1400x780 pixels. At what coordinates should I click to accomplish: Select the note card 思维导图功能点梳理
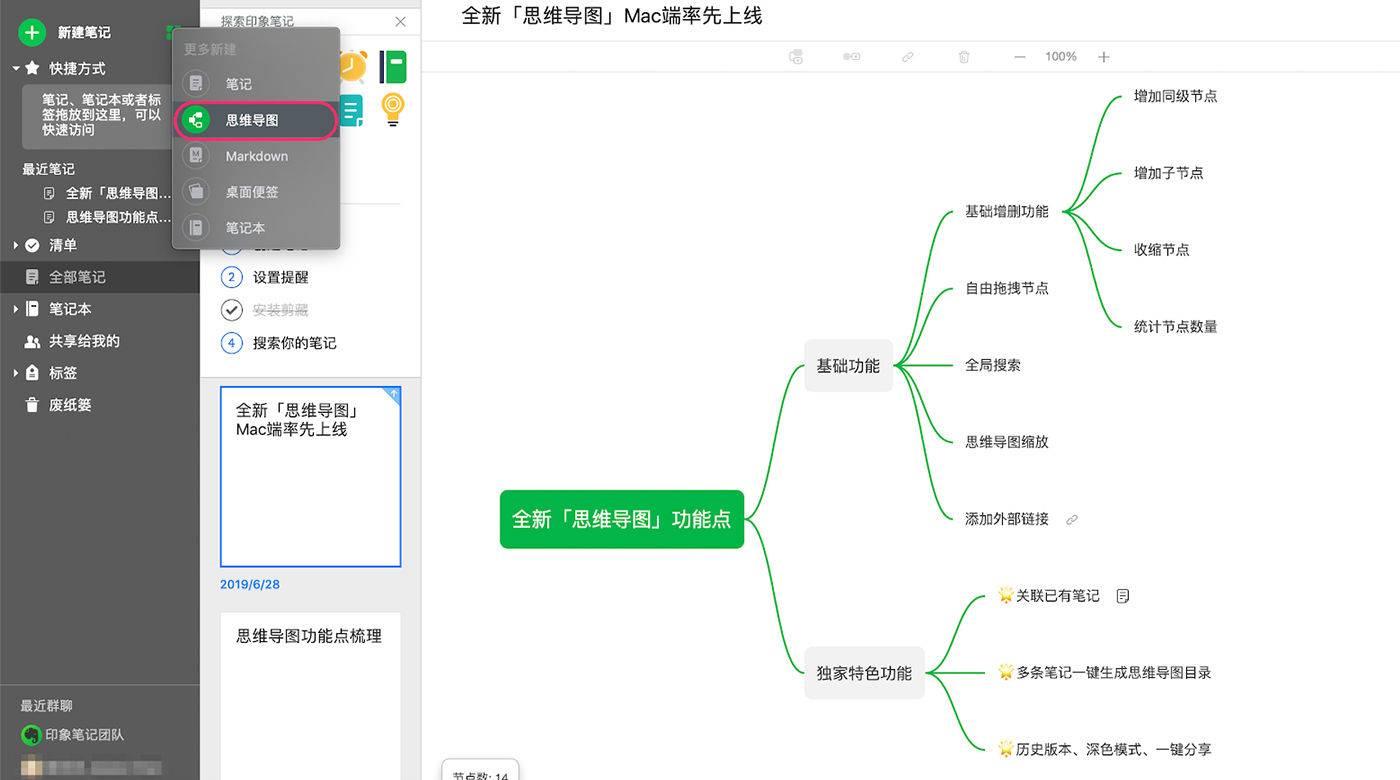(310, 695)
